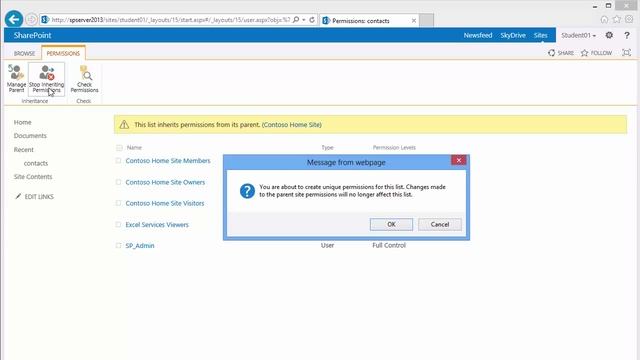Select the Permissions: contacts browser tab
640x360 pixels.
[360, 20]
